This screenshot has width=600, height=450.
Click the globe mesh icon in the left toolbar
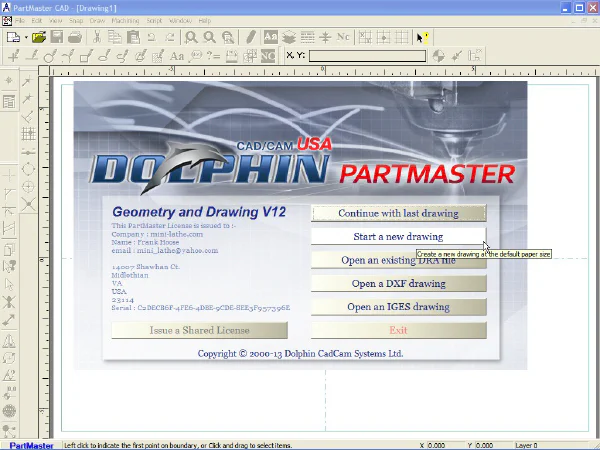click(x=9, y=411)
